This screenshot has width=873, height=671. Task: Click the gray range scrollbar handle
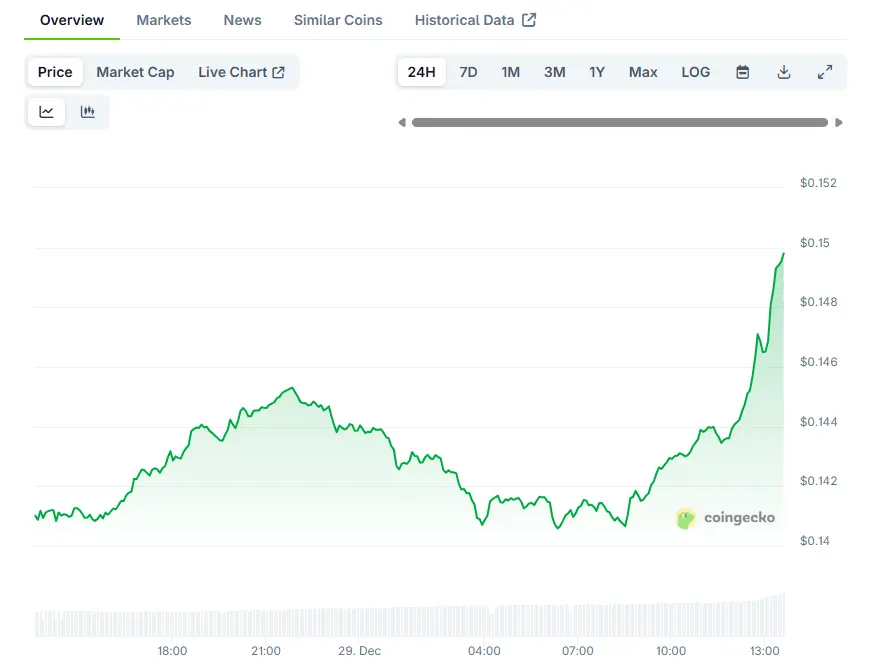(x=620, y=123)
